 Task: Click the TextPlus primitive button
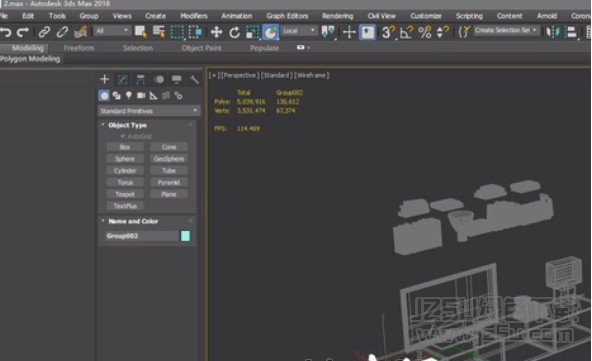click(125, 206)
